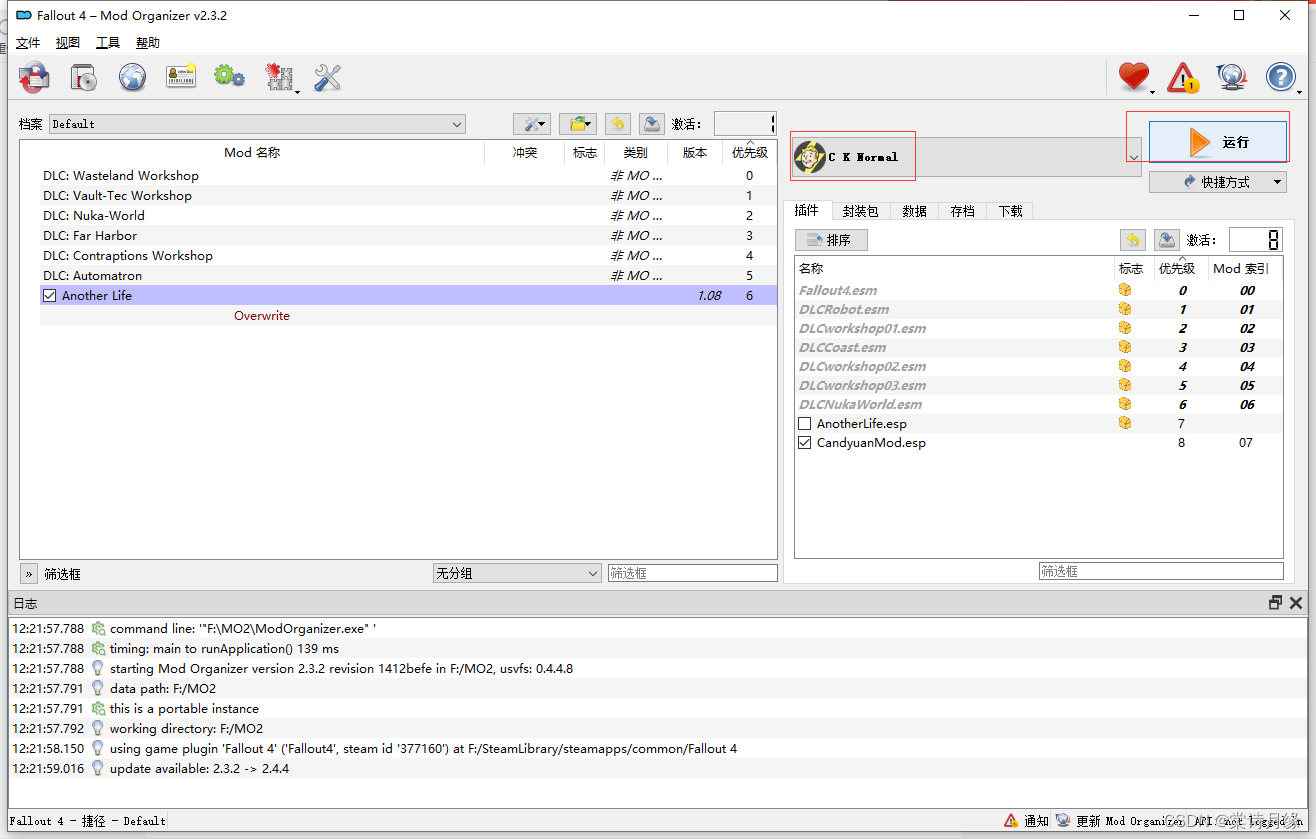Select DLC: Far Harbor mod row
1316x839 pixels.
pyautogui.click(x=408, y=235)
